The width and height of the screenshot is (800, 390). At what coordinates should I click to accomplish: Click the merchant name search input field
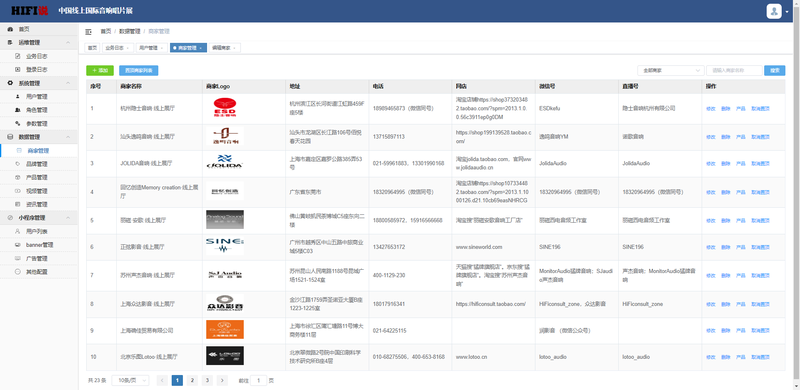tap(734, 70)
